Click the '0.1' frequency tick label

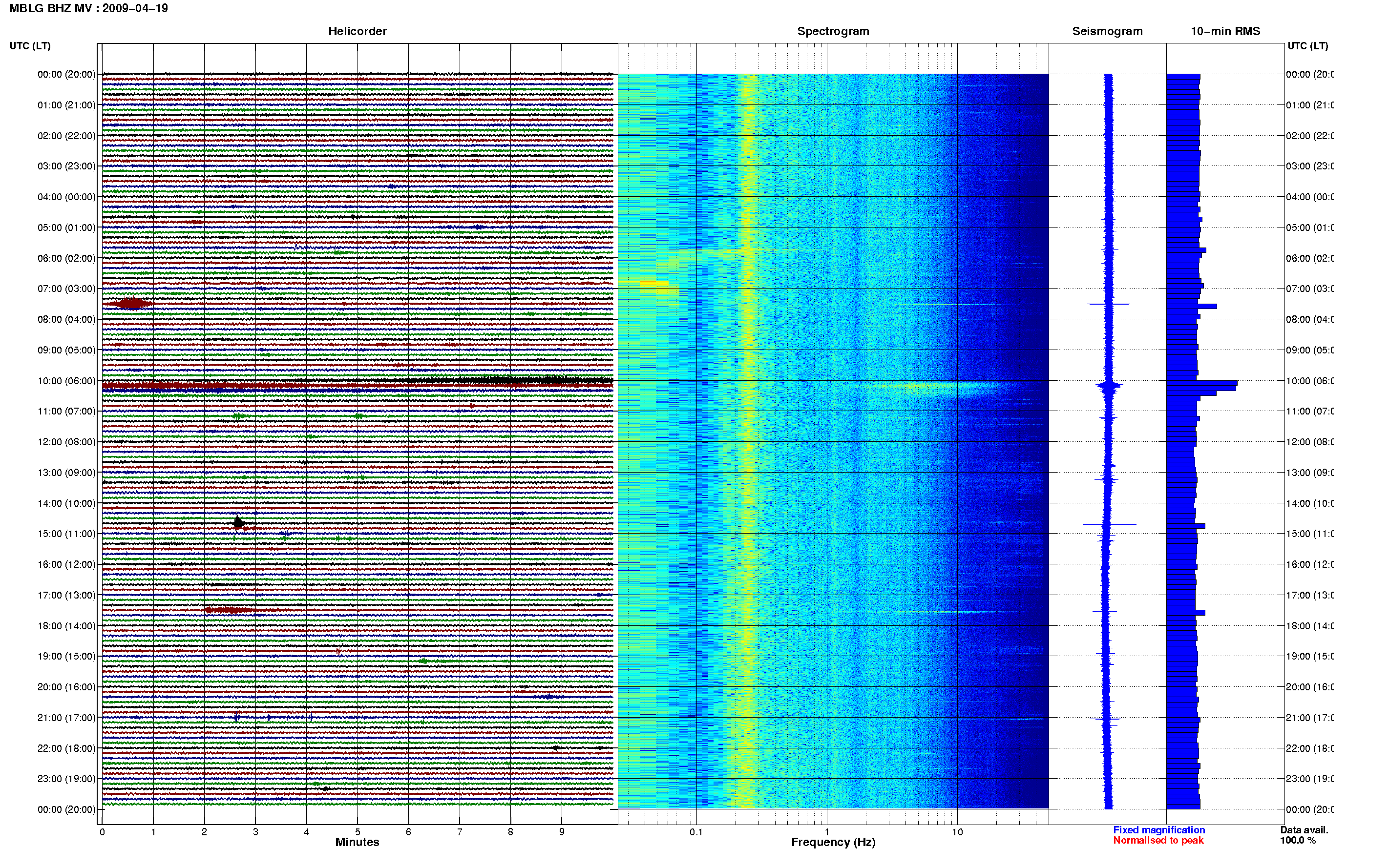click(696, 832)
